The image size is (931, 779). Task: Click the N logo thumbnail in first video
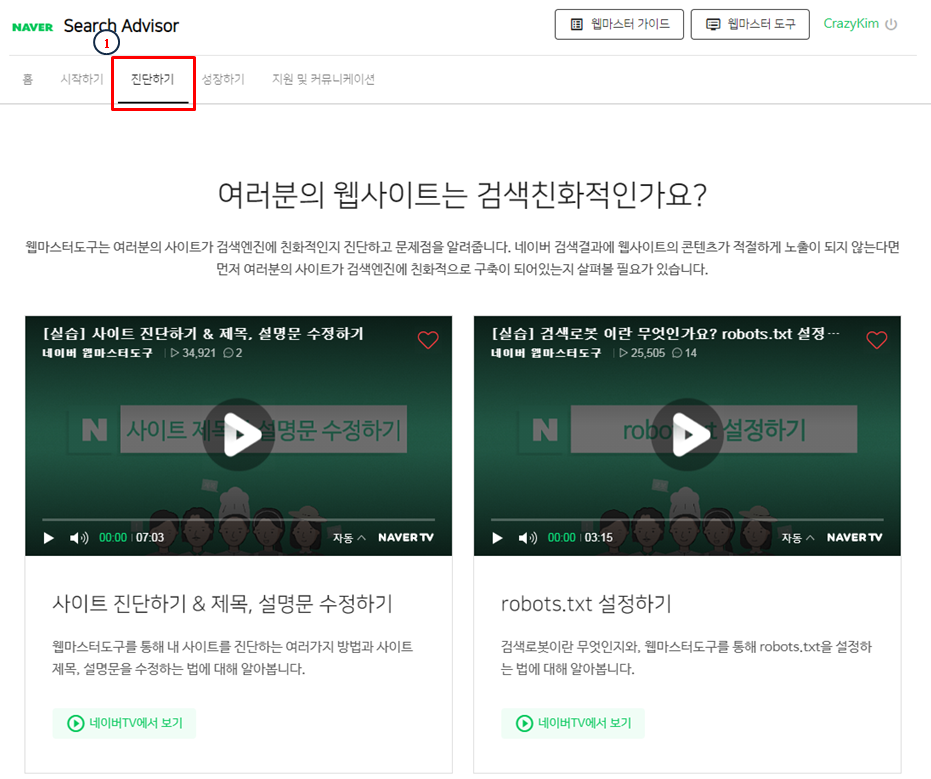coord(94,430)
